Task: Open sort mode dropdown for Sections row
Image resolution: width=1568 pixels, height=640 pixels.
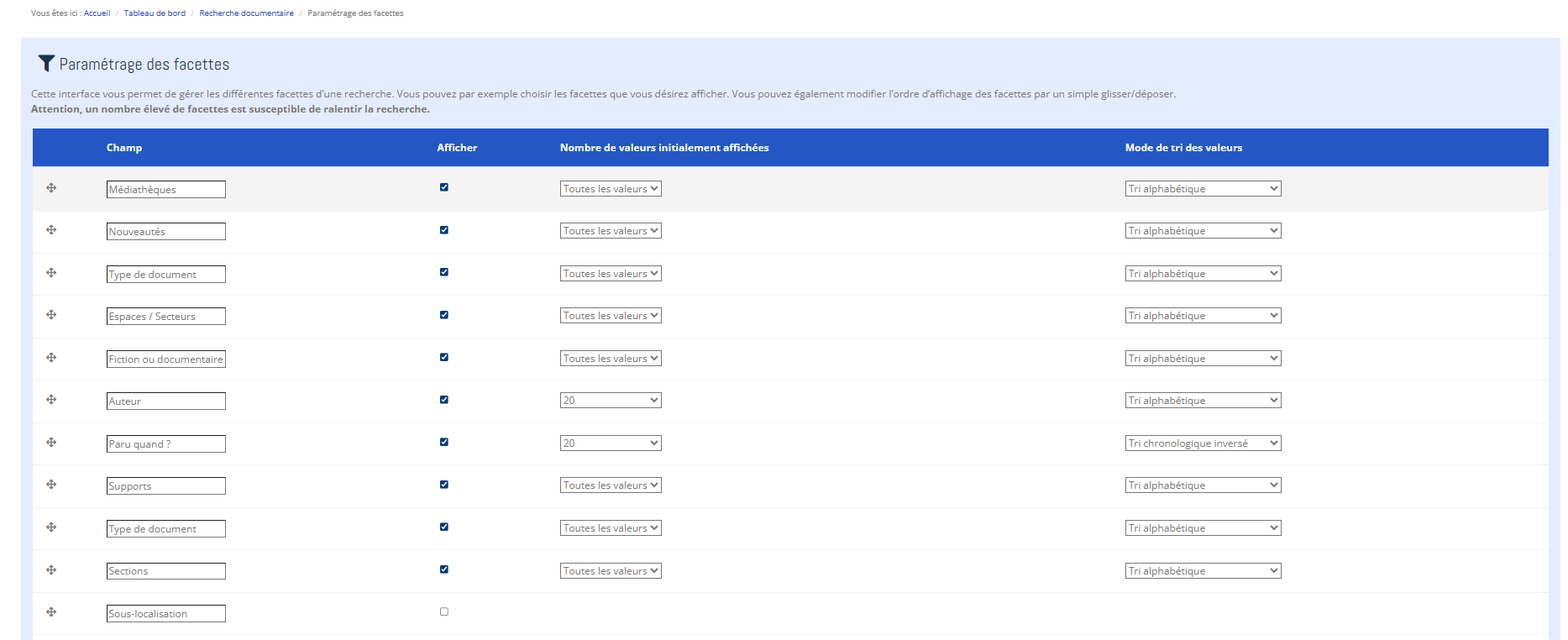Action: pyautogui.click(x=1203, y=571)
